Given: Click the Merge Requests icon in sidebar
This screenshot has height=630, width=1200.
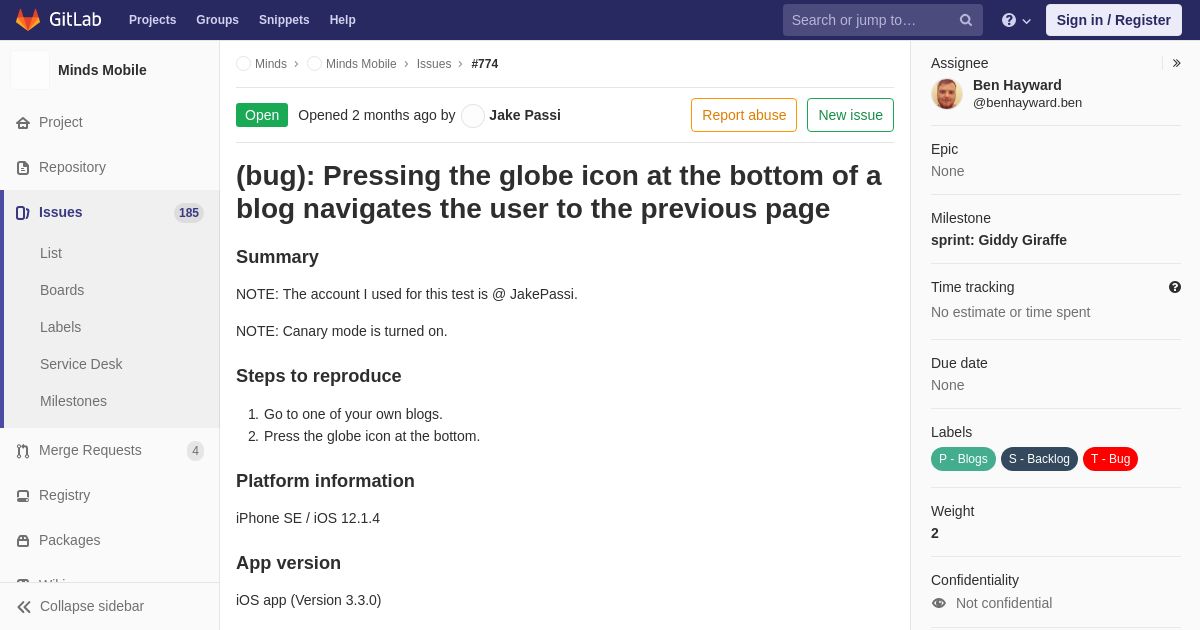Looking at the screenshot, I should (x=23, y=451).
